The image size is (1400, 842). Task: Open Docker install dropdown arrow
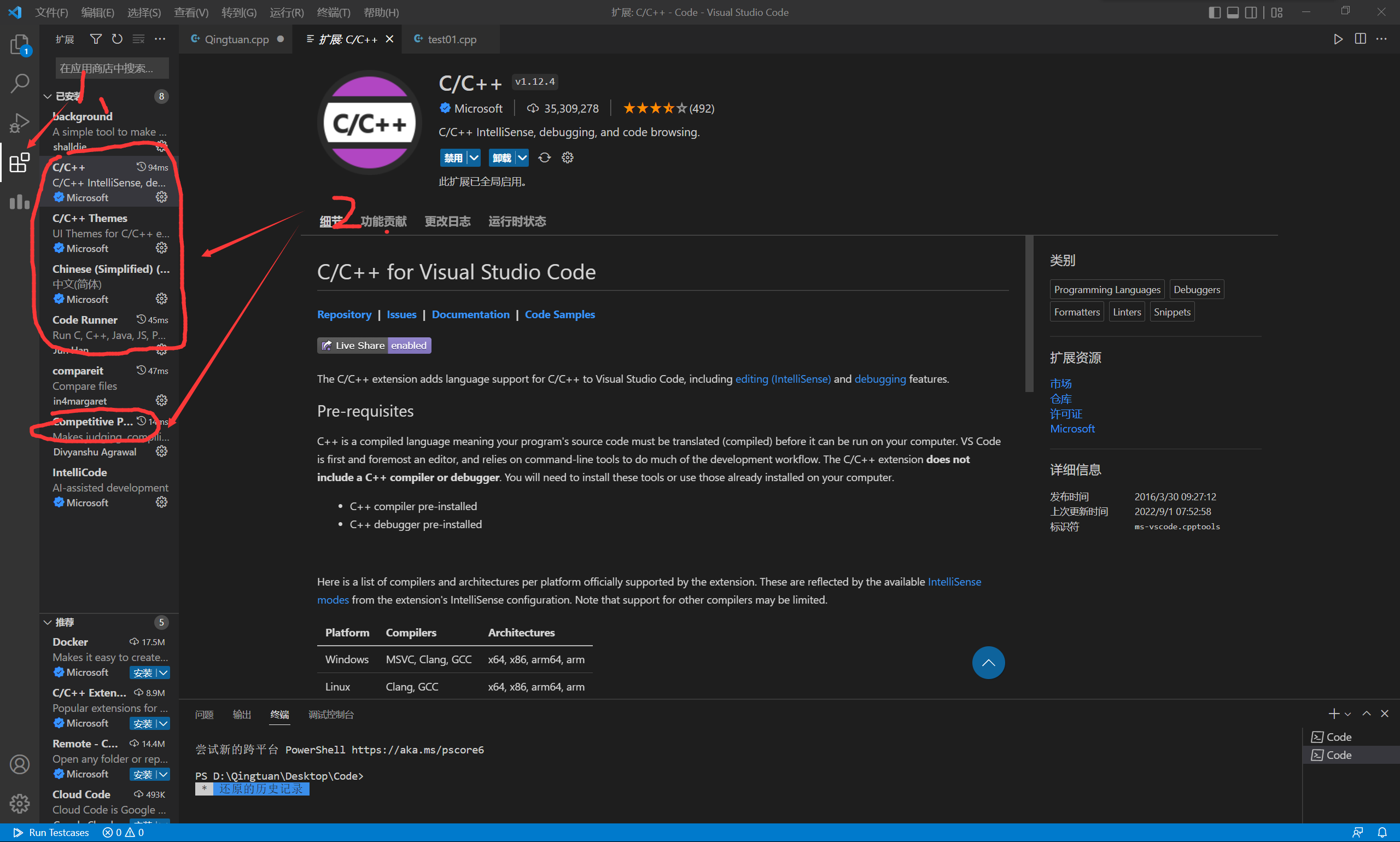point(164,673)
